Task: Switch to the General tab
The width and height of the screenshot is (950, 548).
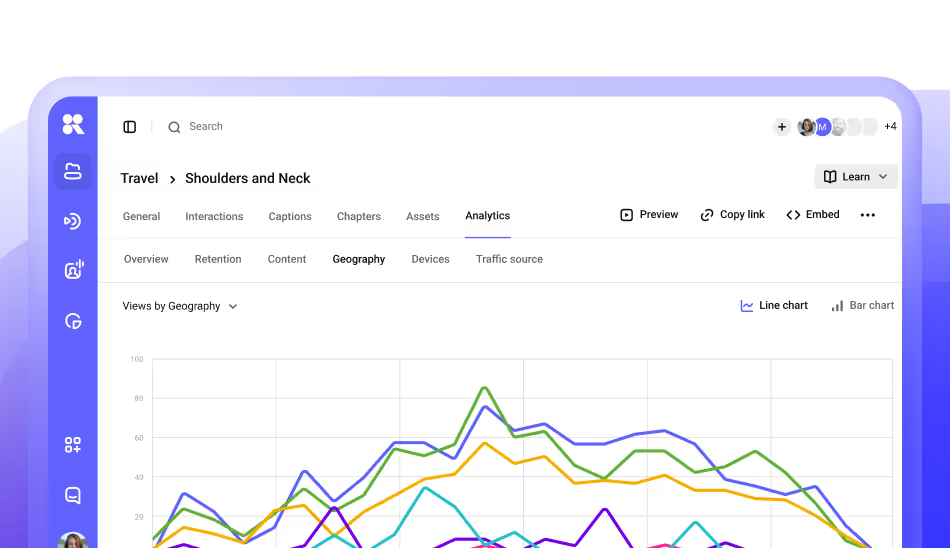Action: click(x=141, y=216)
